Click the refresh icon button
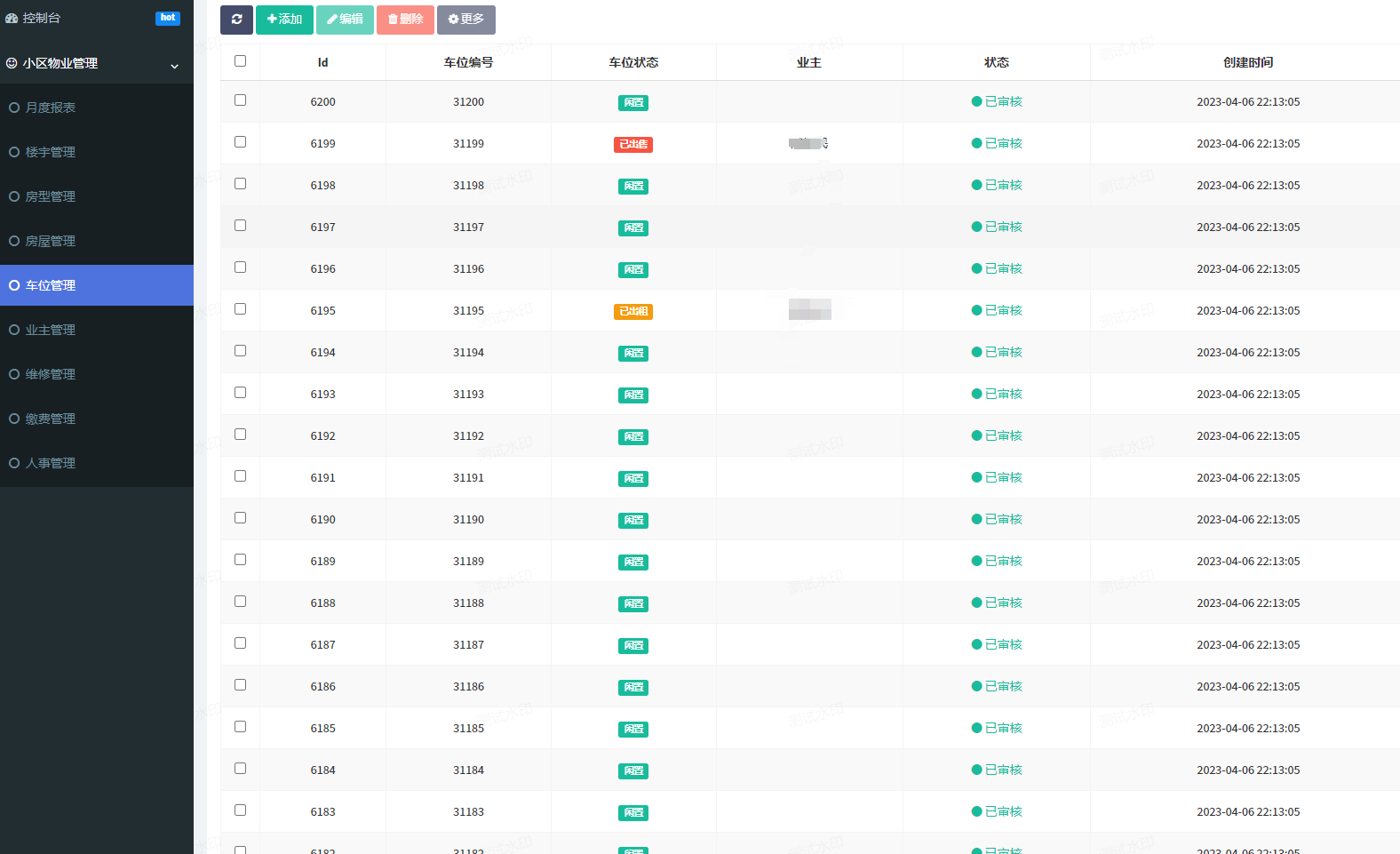The image size is (1400, 854). click(236, 20)
